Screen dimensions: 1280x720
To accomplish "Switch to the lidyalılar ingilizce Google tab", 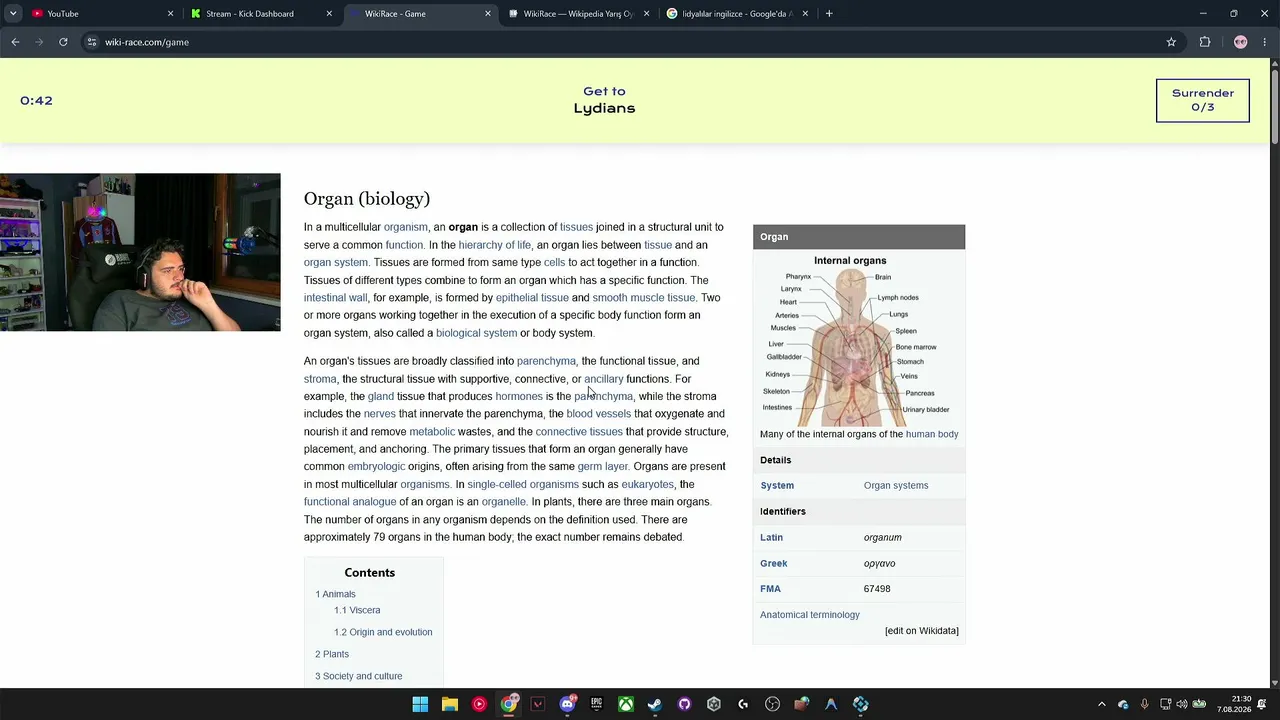I will [x=739, y=14].
